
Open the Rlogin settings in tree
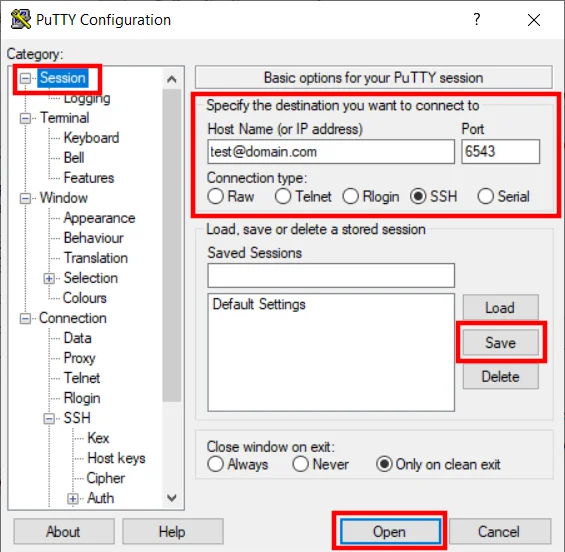coord(82,398)
